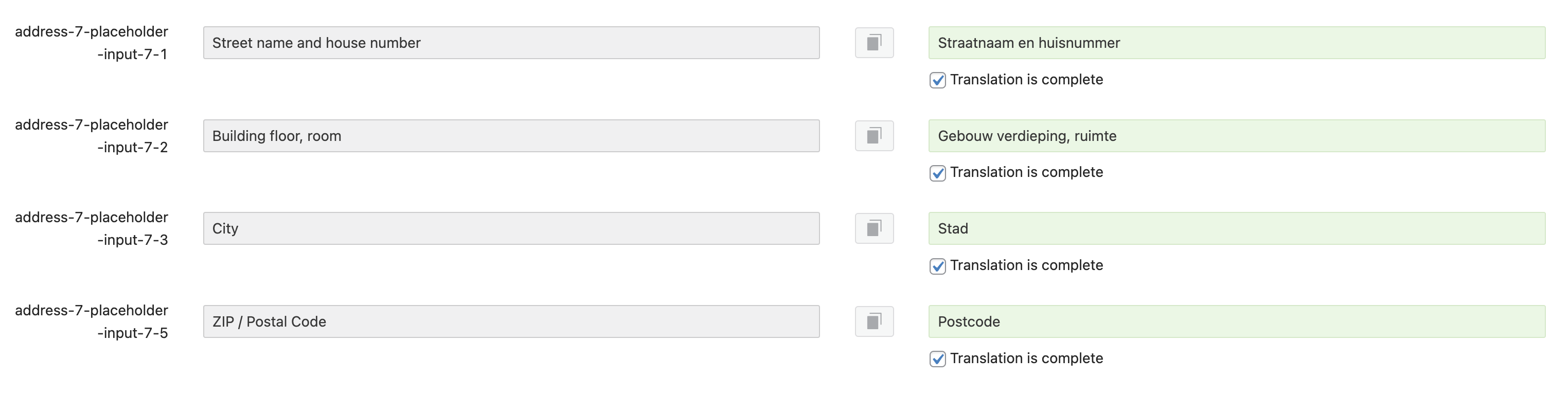Image resolution: width=1568 pixels, height=394 pixels.
Task: Toggle Translation is complete checkbox under Stad
Action: pyautogui.click(x=937, y=266)
